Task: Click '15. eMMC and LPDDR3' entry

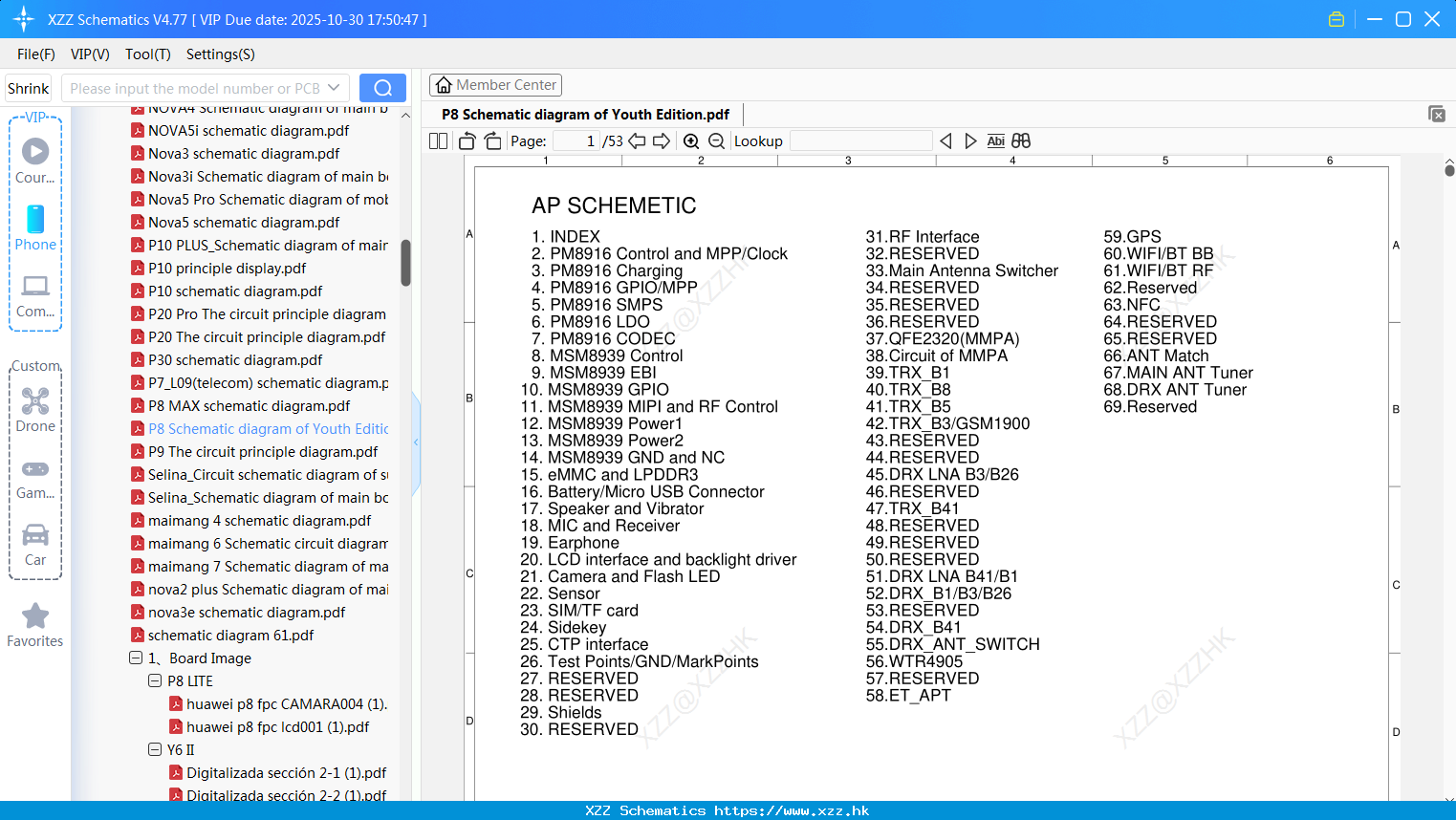Action: [x=609, y=475]
